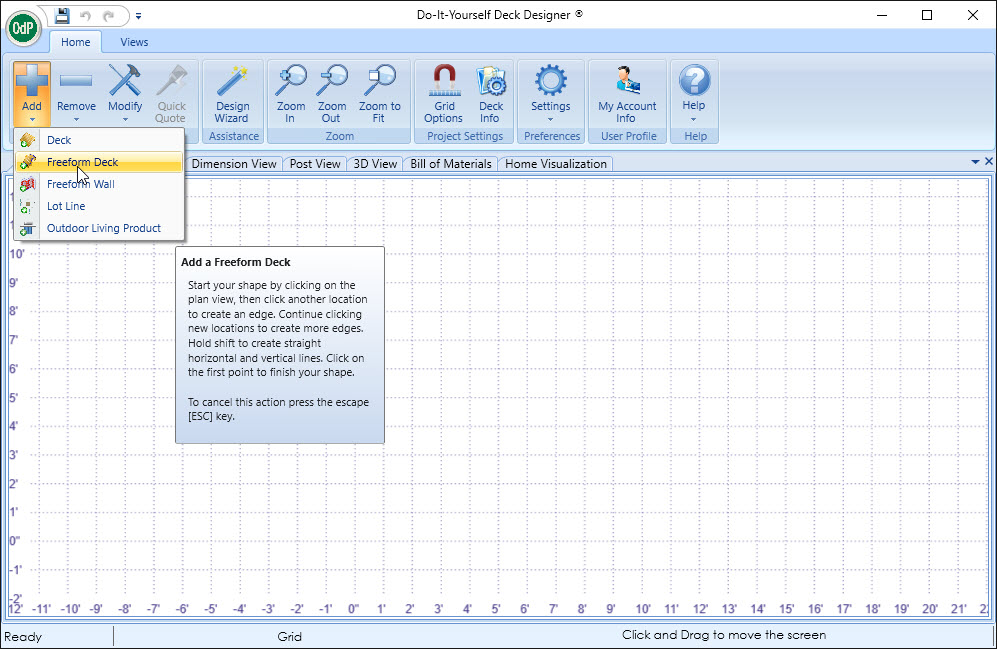This screenshot has width=997, height=649.
Task: Click the Help question mark icon
Action: 694,80
